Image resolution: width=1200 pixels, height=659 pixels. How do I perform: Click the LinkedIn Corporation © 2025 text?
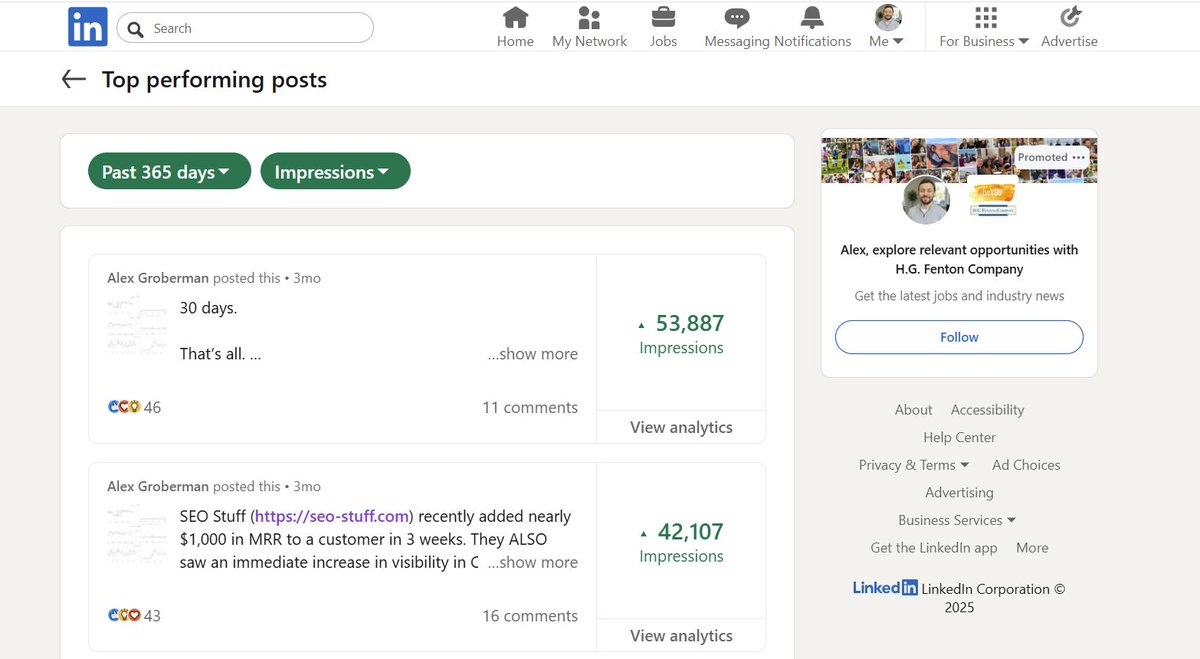[x=993, y=598]
